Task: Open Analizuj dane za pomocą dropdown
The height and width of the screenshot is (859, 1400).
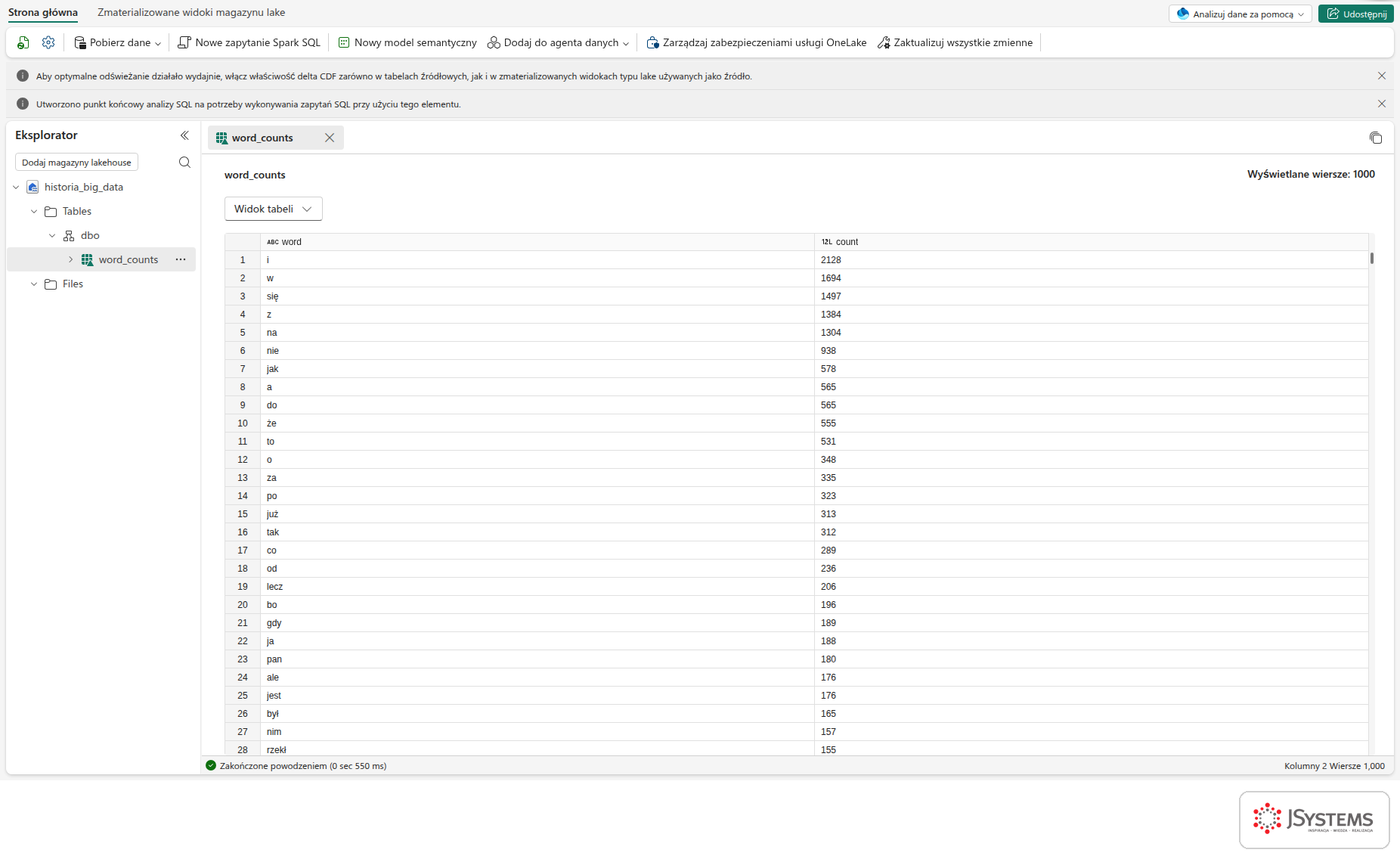Action: [1240, 14]
